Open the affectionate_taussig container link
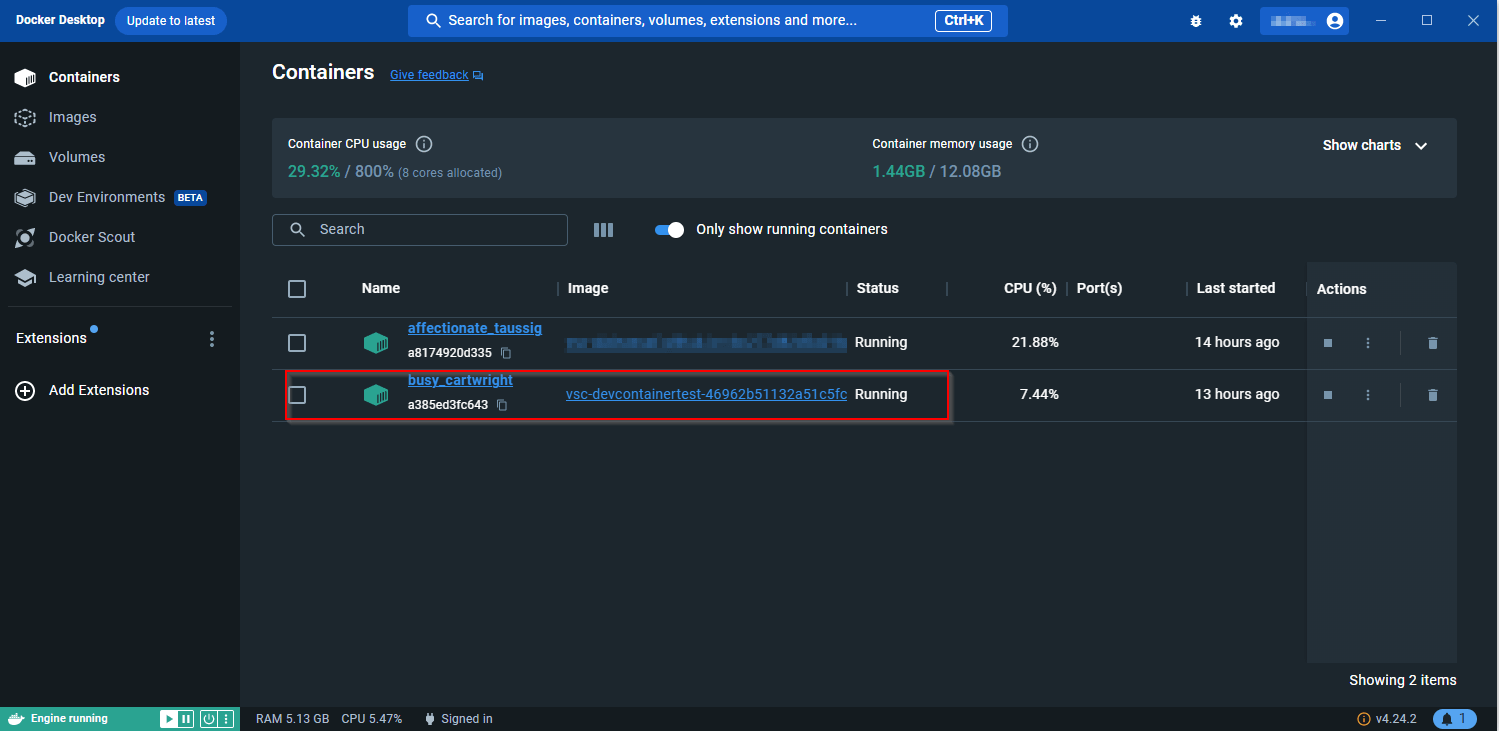This screenshot has width=1499, height=731. click(475, 328)
